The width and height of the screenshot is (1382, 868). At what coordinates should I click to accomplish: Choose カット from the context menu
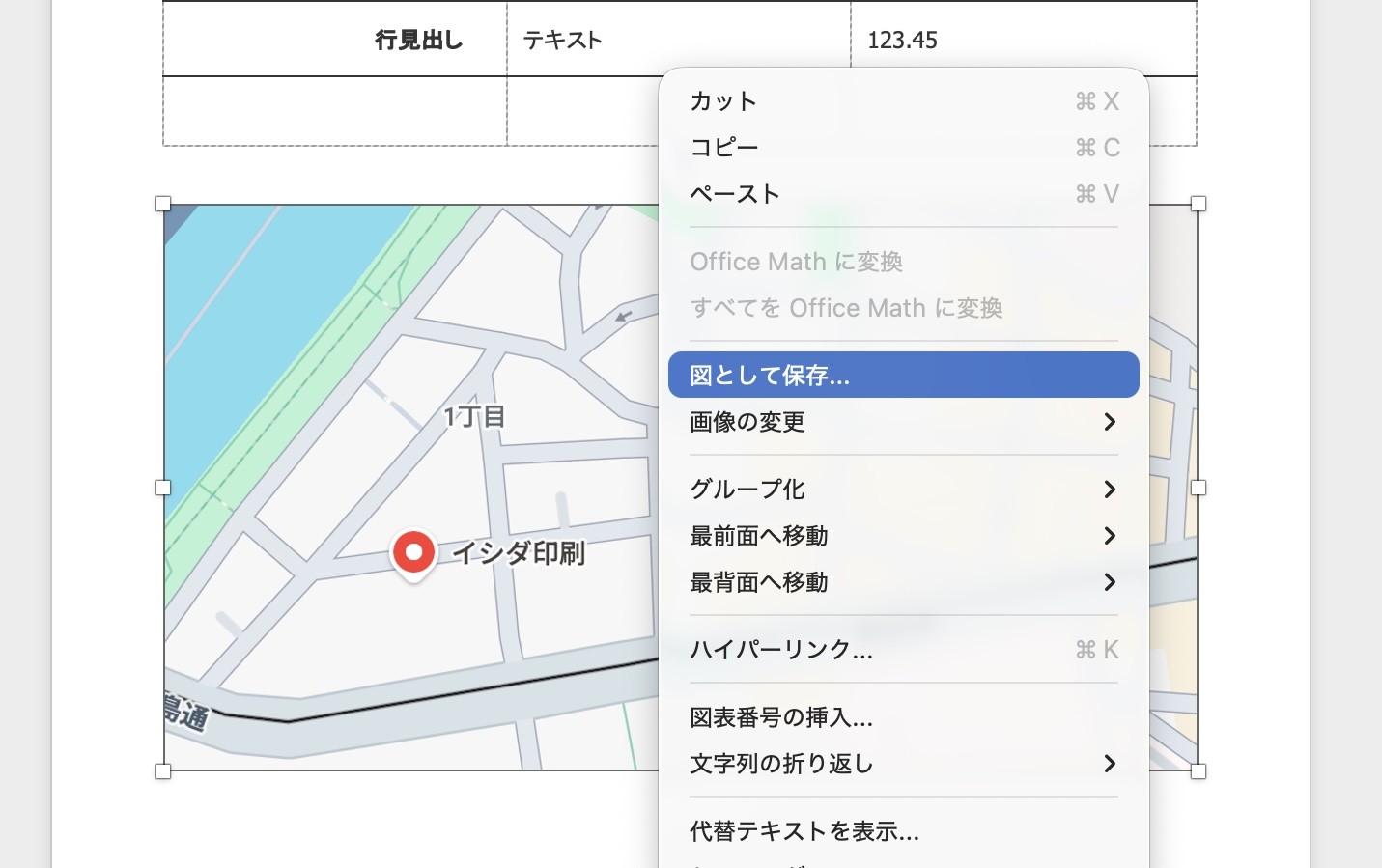pyautogui.click(x=903, y=101)
